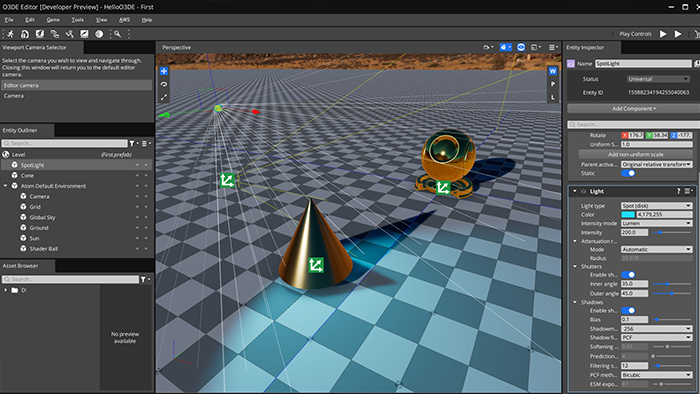
Task: Open Parent activation Original relative transform dropdown
Action: pos(657,164)
